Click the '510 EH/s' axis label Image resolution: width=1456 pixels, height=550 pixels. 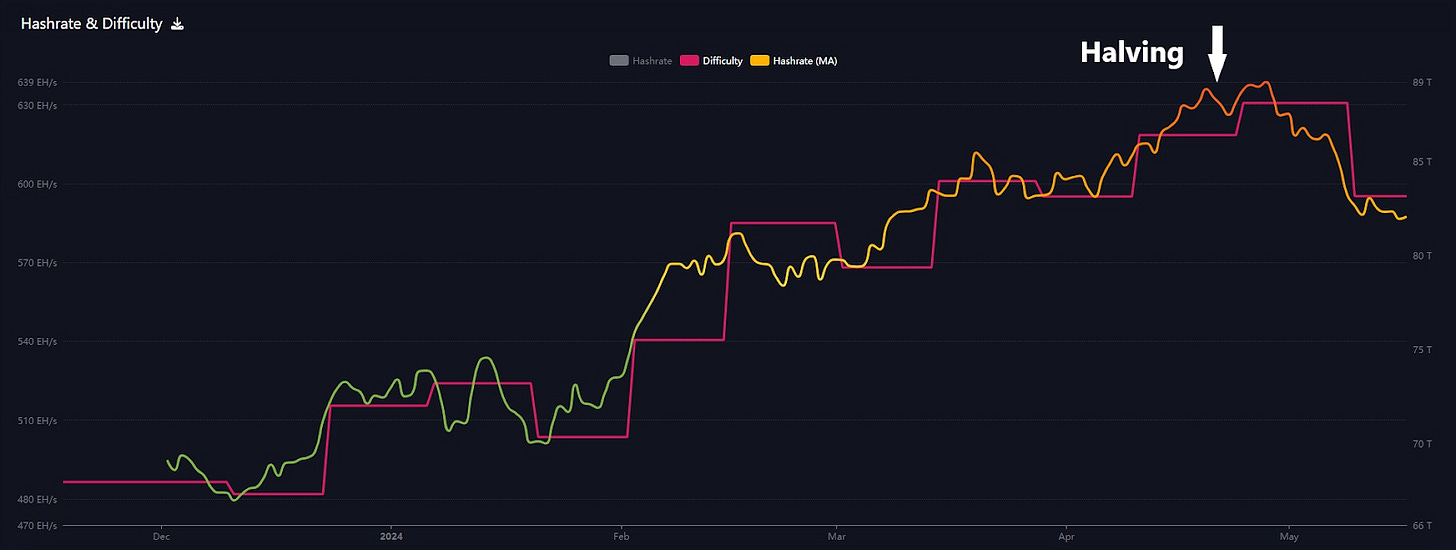[38, 421]
